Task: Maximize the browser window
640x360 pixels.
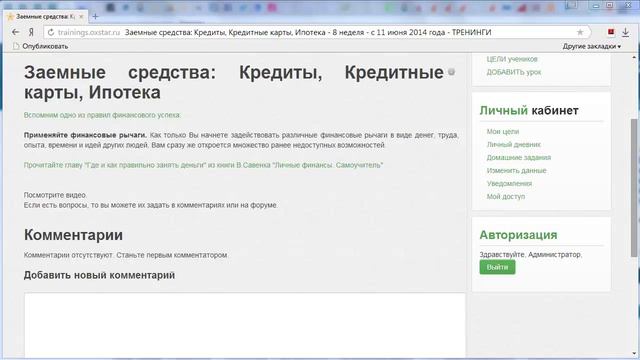Action: click(610, 5)
